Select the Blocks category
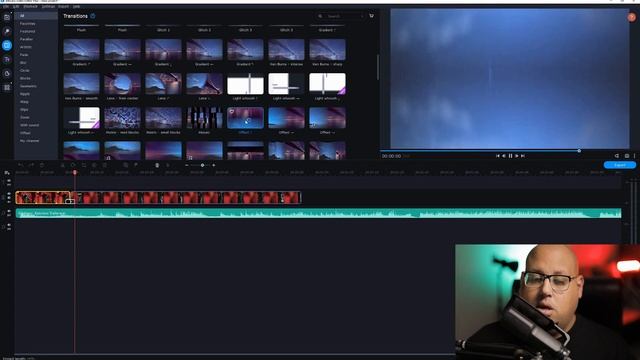 coord(25,78)
